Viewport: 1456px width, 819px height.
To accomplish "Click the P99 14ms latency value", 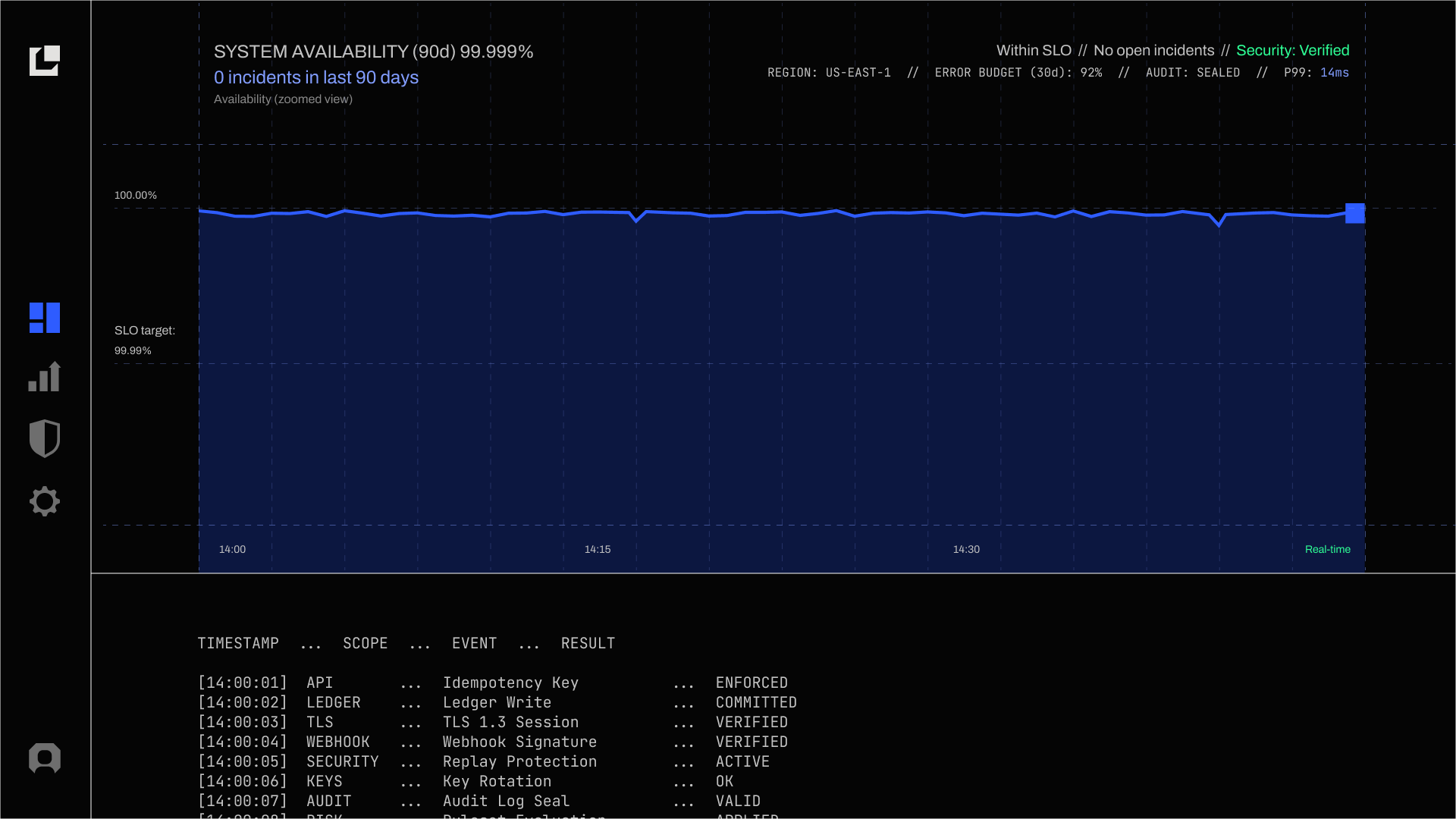I will coord(1334,73).
